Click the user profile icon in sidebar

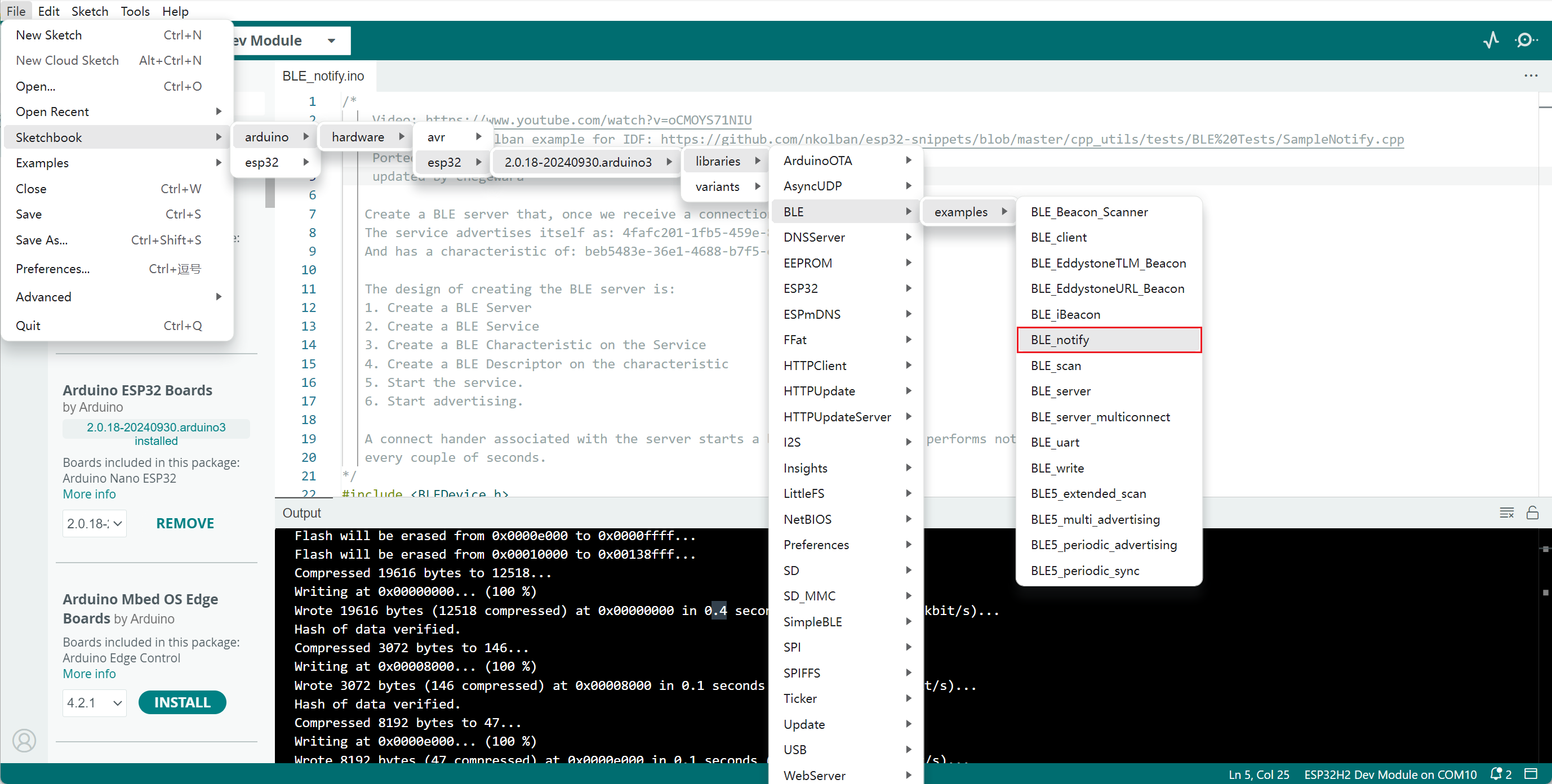coord(24,740)
